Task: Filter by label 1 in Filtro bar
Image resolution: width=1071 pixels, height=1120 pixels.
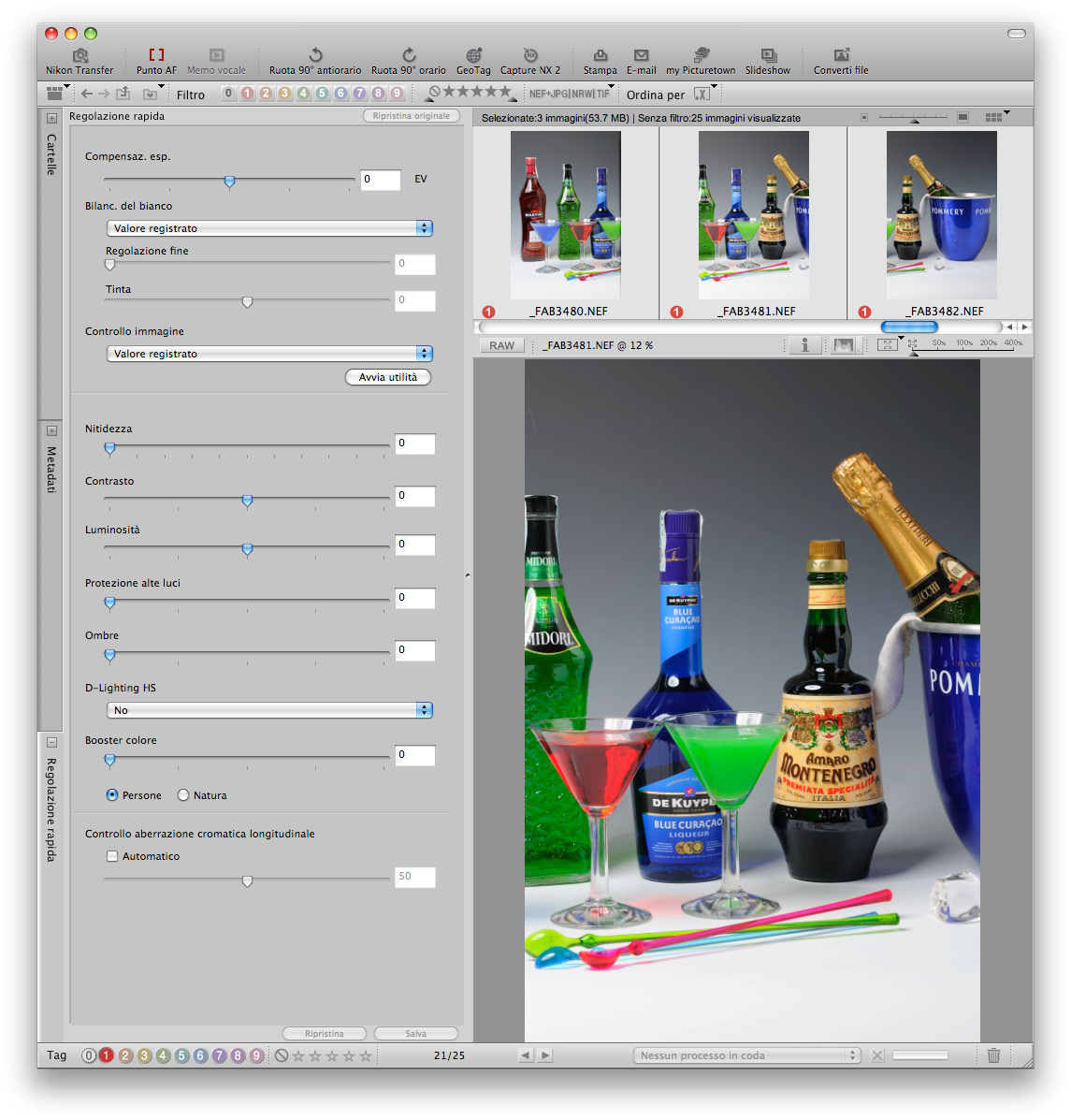Action: [247, 94]
